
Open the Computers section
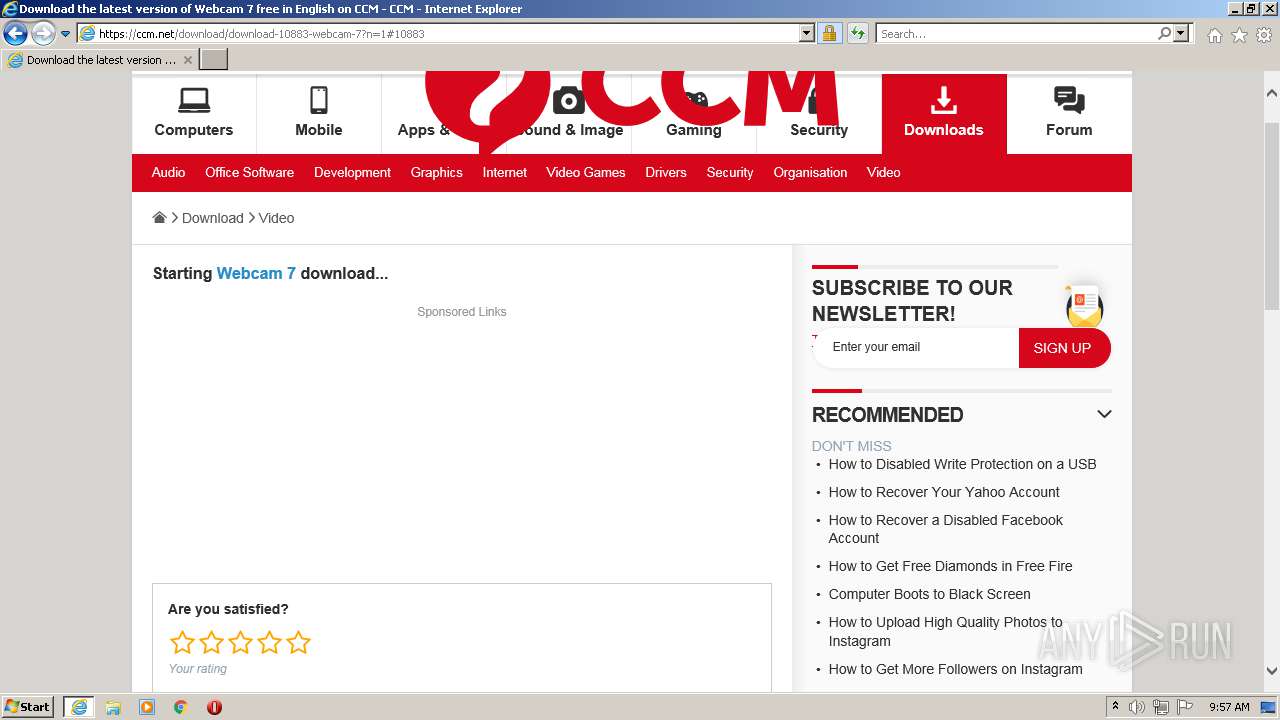click(193, 113)
